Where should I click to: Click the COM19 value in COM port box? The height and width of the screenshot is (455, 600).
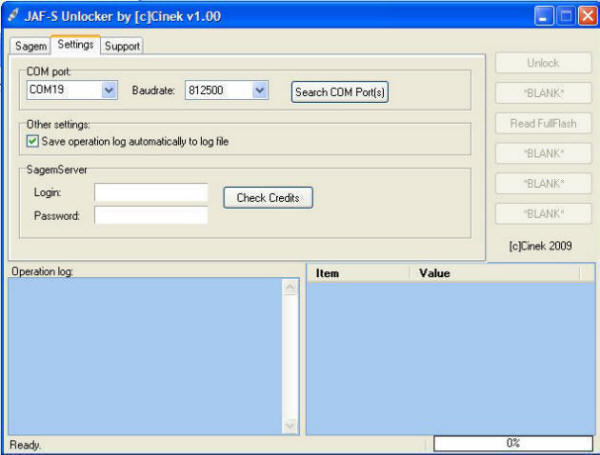click(47, 90)
